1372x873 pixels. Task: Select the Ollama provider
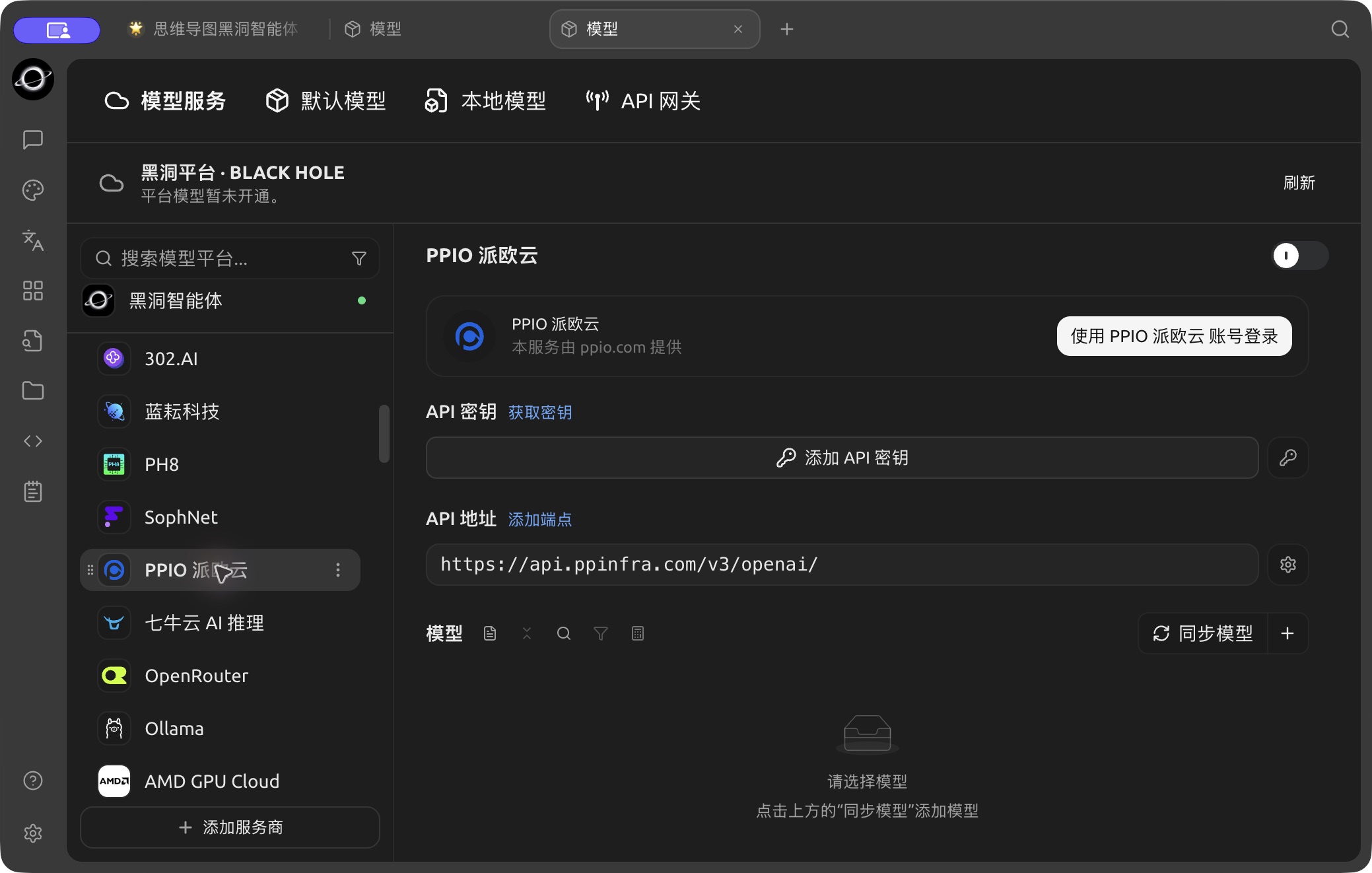pyautogui.click(x=221, y=728)
